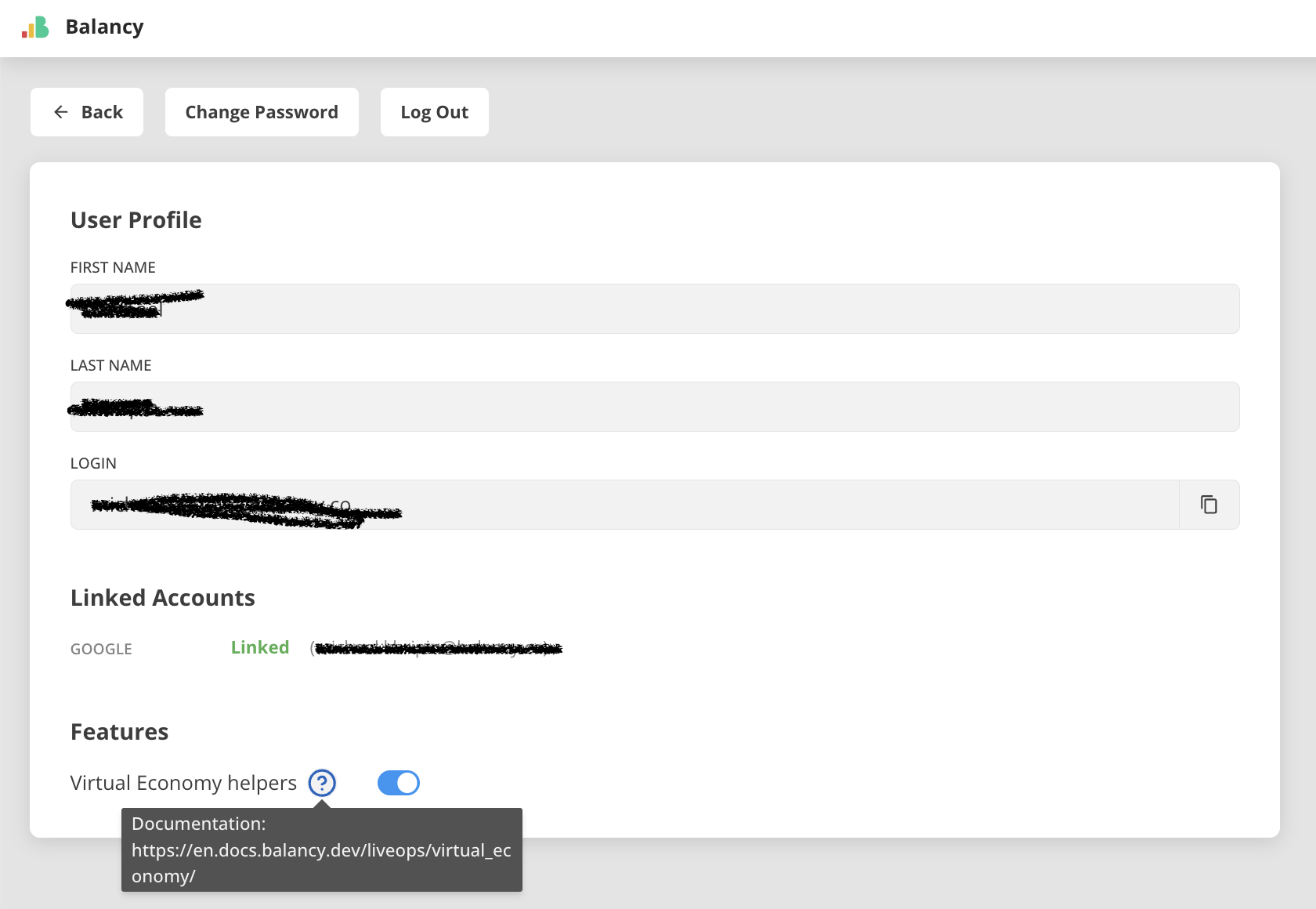The width and height of the screenshot is (1316, 909).
Task: Click the Virtual Economy helpers label
Action: (x=183, y=783)
